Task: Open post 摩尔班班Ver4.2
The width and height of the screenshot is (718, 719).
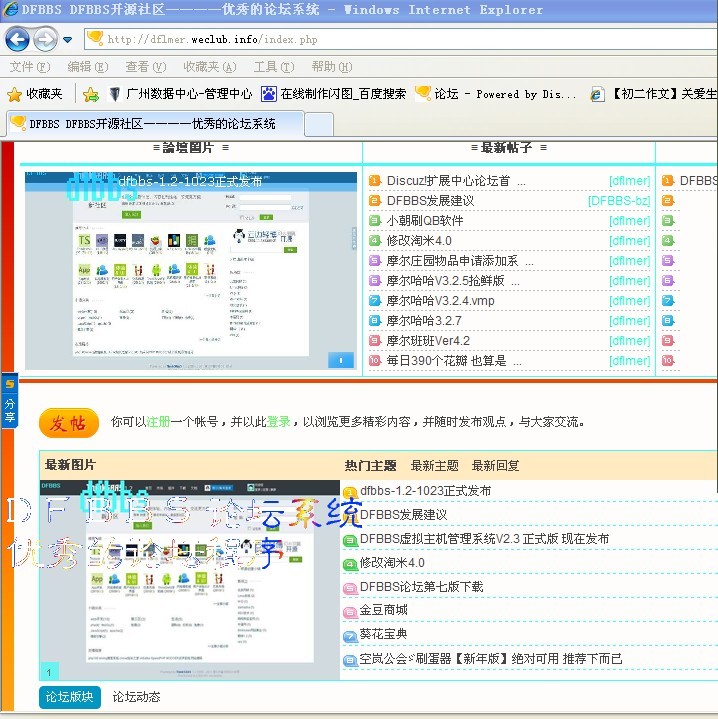Action: click(x=428, y=341)
